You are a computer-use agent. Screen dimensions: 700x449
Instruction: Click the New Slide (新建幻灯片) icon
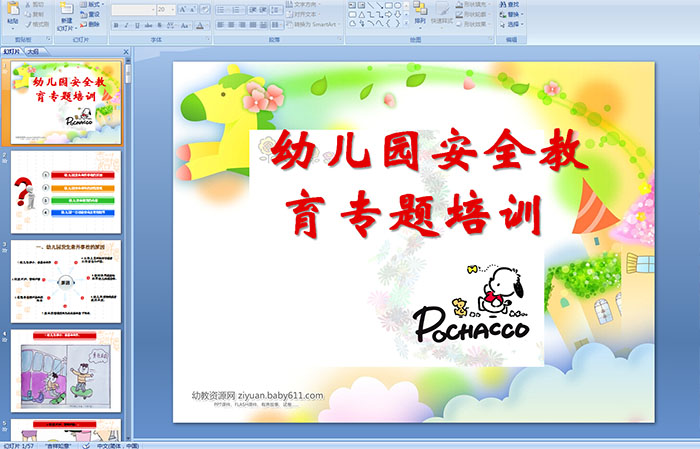click(67, 8)
